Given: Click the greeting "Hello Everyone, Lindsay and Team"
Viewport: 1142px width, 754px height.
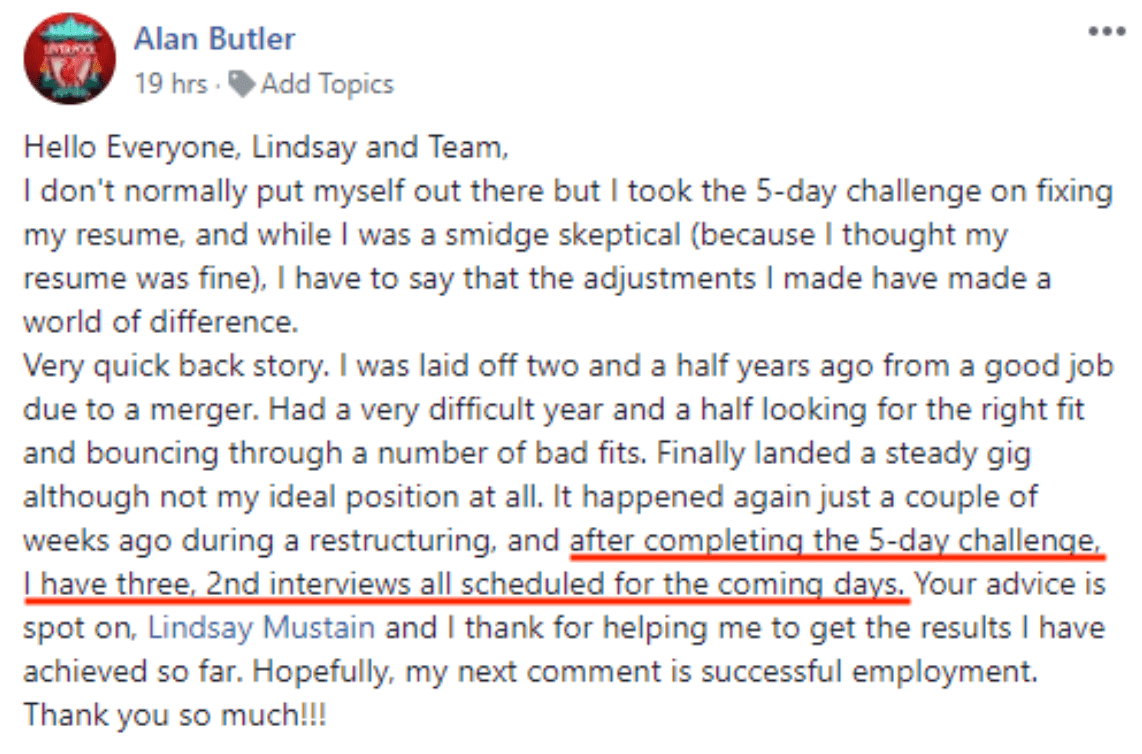Looking at the screenshot, I should point(266,148).
